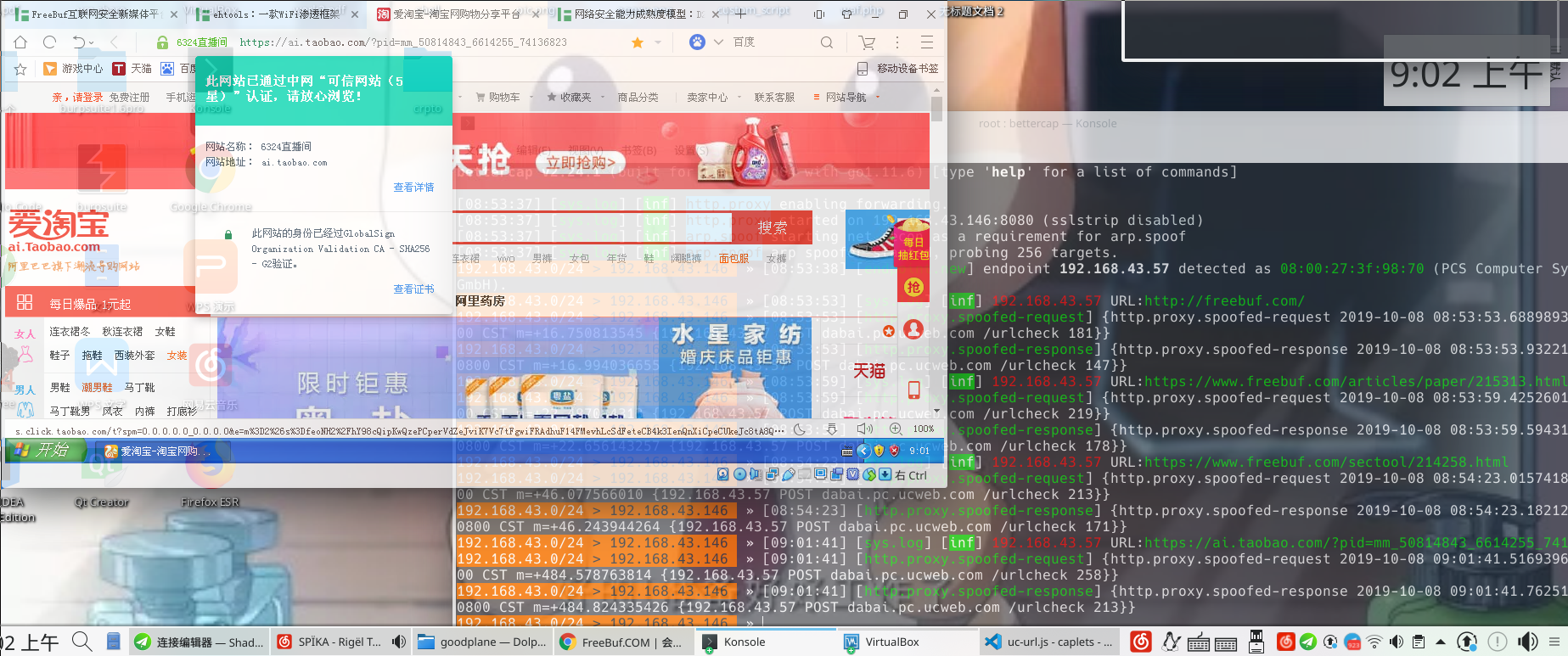Click 查看证书 to view certificate
Viewport: 1568px width, 656px height.
[413, 289]
